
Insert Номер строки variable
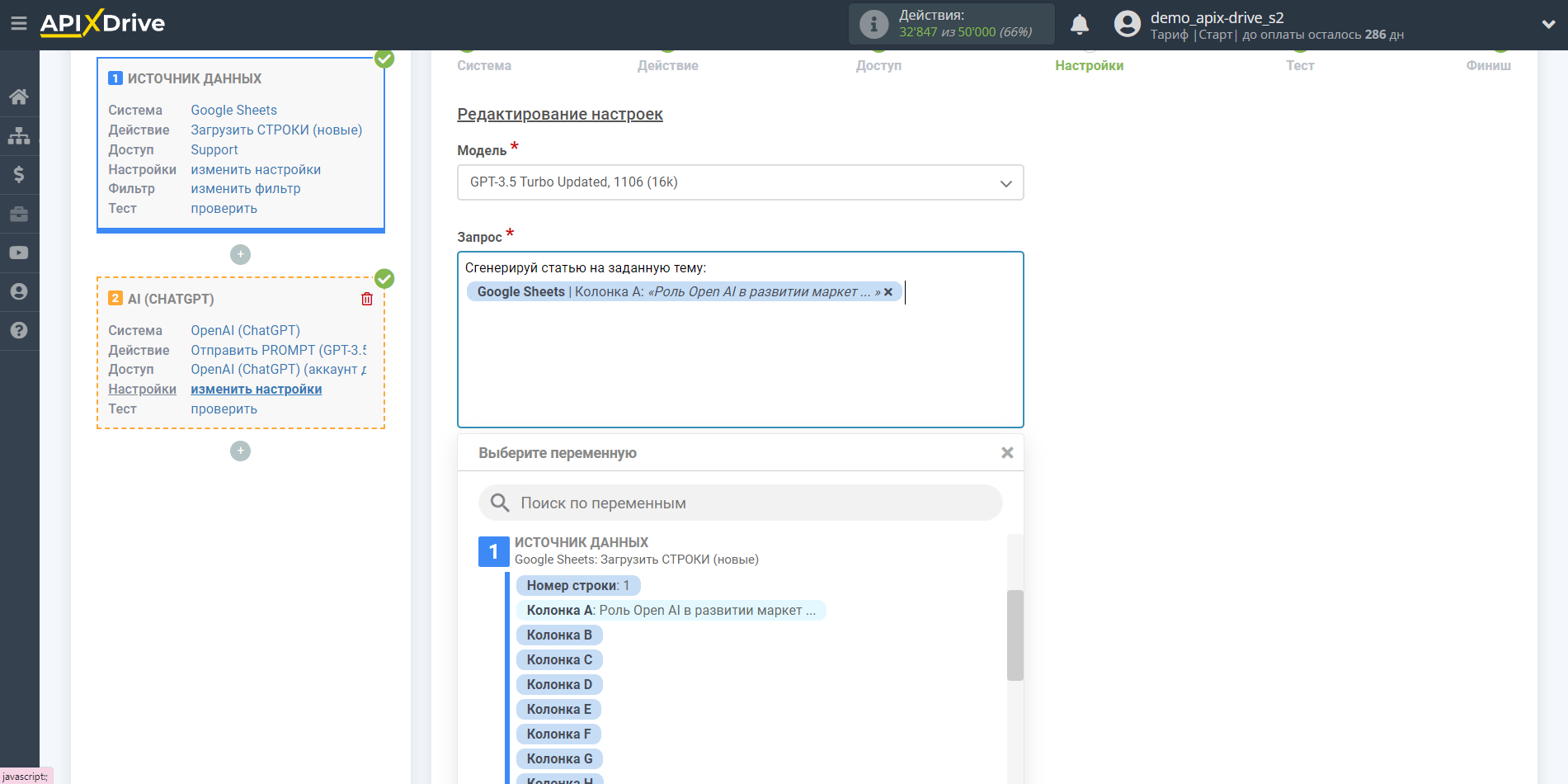(578, 585)
